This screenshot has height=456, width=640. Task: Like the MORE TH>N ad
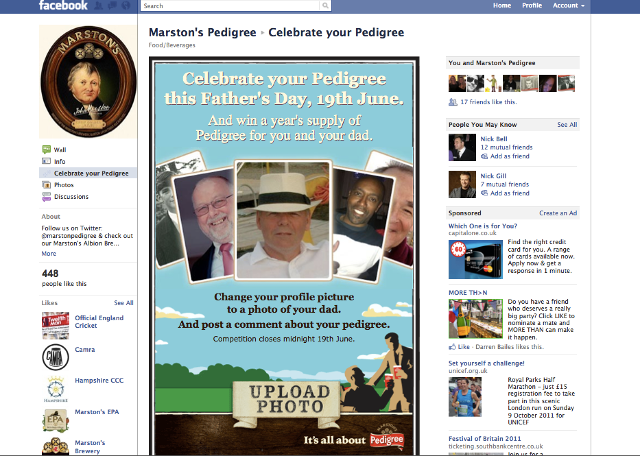(463, 347)
